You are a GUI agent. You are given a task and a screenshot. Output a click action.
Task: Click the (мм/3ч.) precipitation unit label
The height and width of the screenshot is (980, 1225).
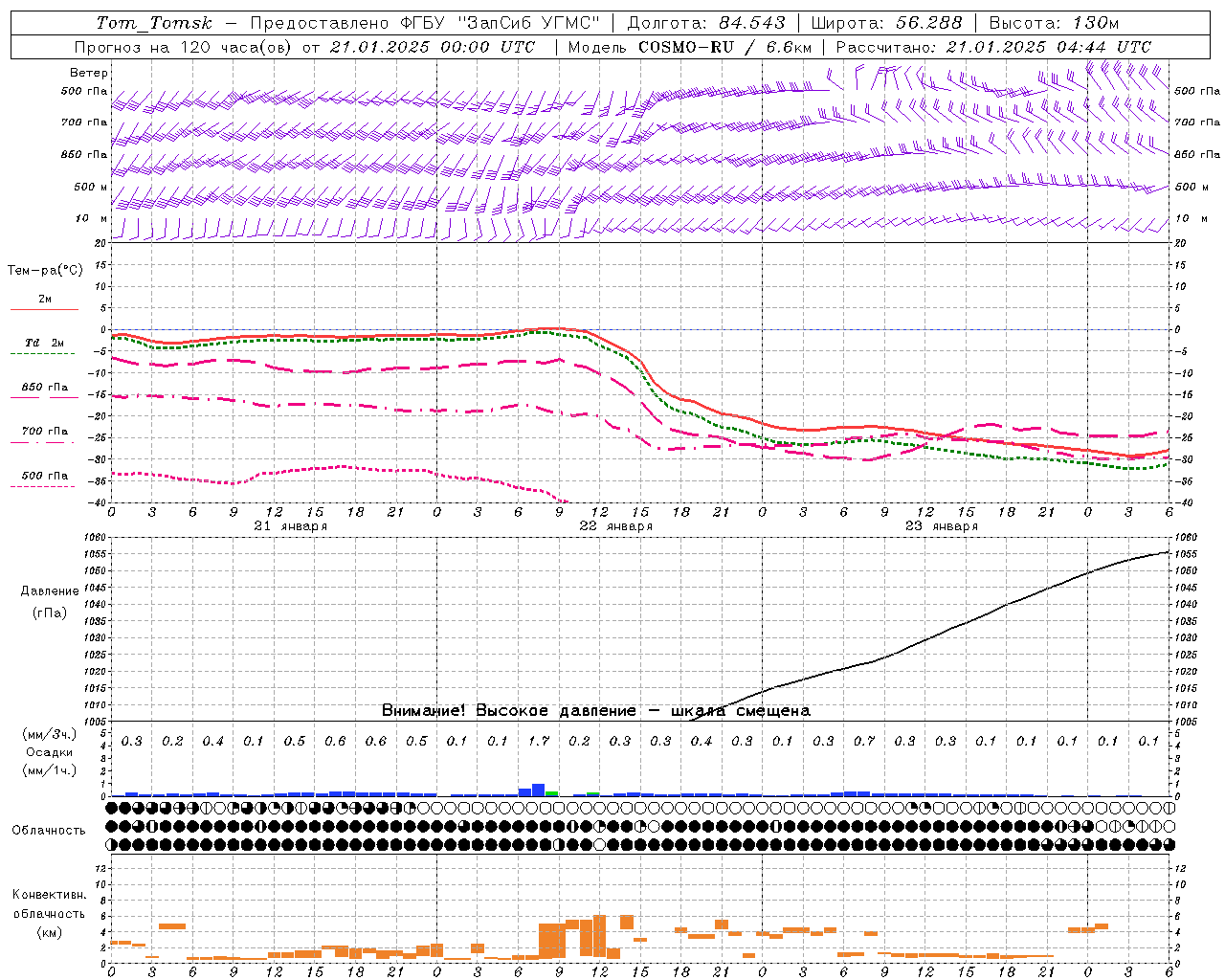(x=49, y=734)
